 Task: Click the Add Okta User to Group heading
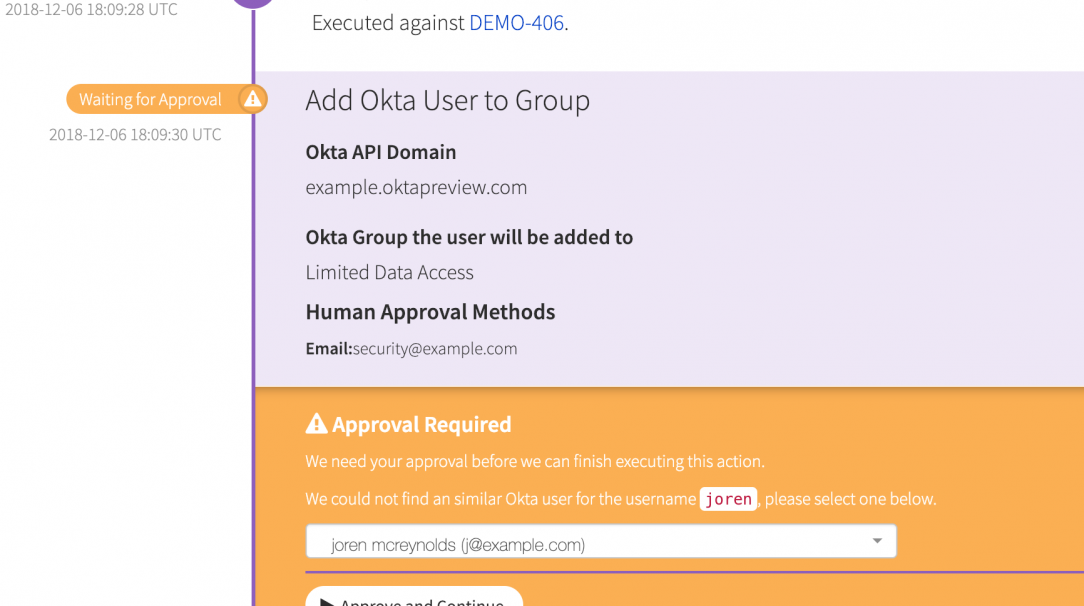click(447, 101)
